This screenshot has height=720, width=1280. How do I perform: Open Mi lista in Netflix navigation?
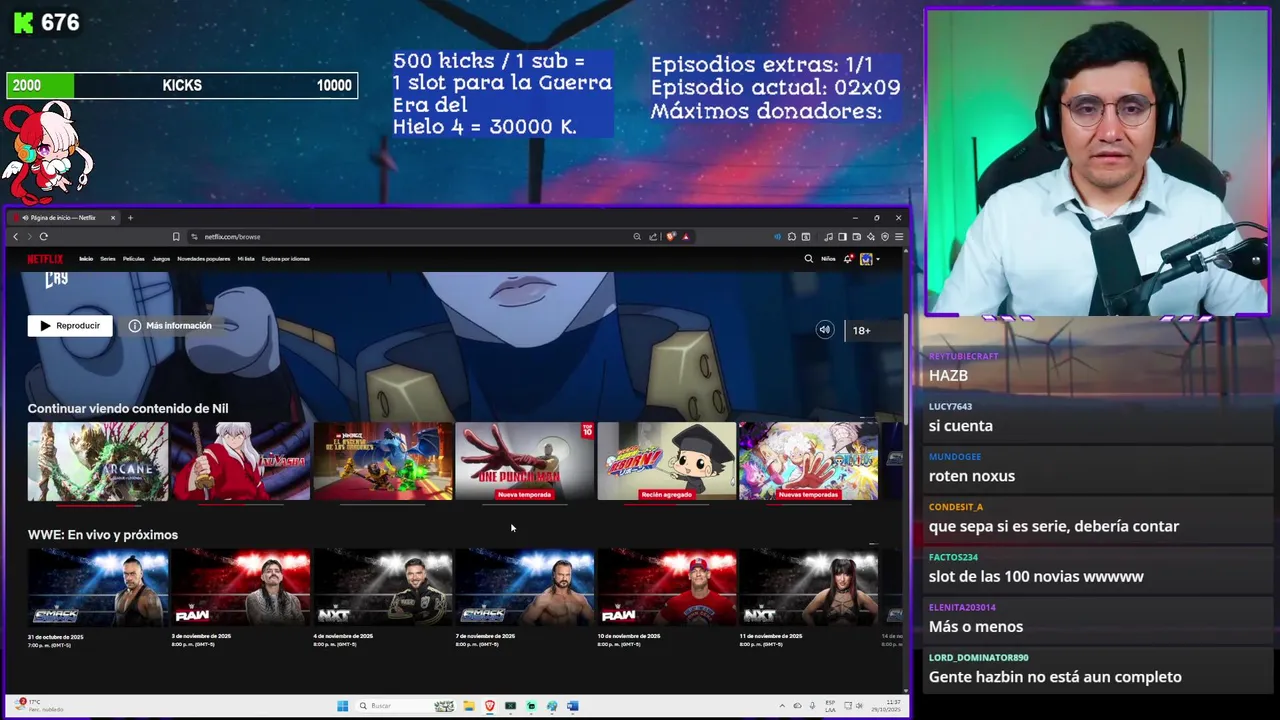(246, 259)
